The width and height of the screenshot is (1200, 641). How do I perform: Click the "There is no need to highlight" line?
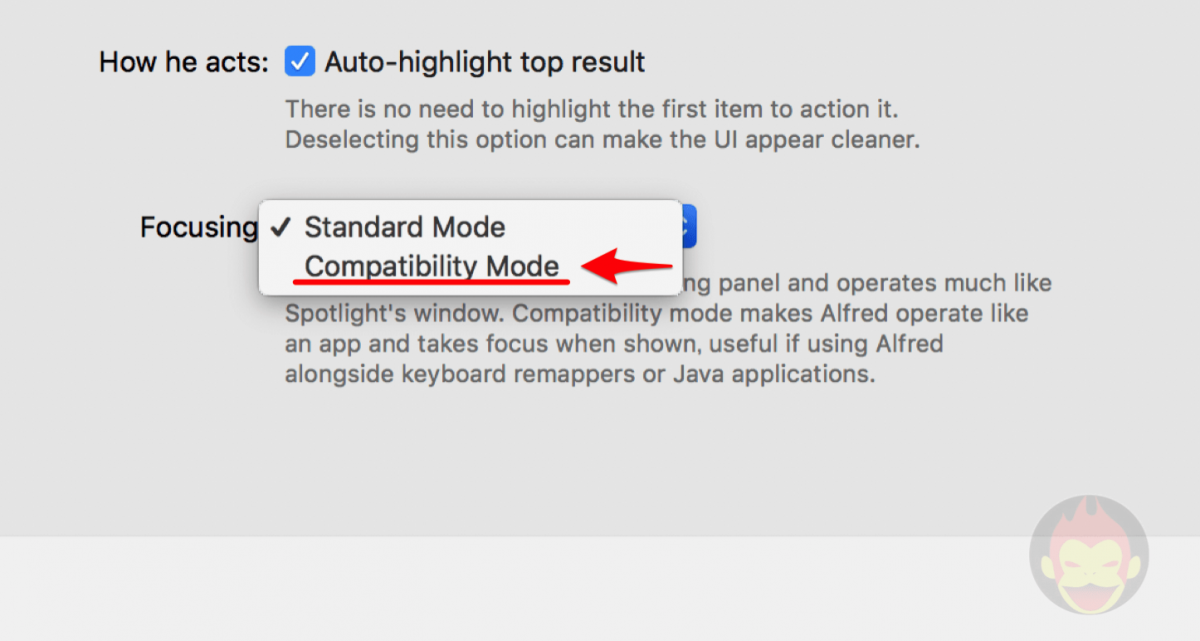point(599,109)
